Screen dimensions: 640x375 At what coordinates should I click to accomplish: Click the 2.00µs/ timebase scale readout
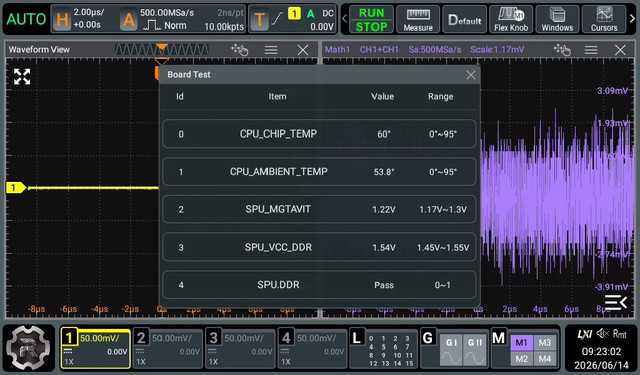coord(89,12)
